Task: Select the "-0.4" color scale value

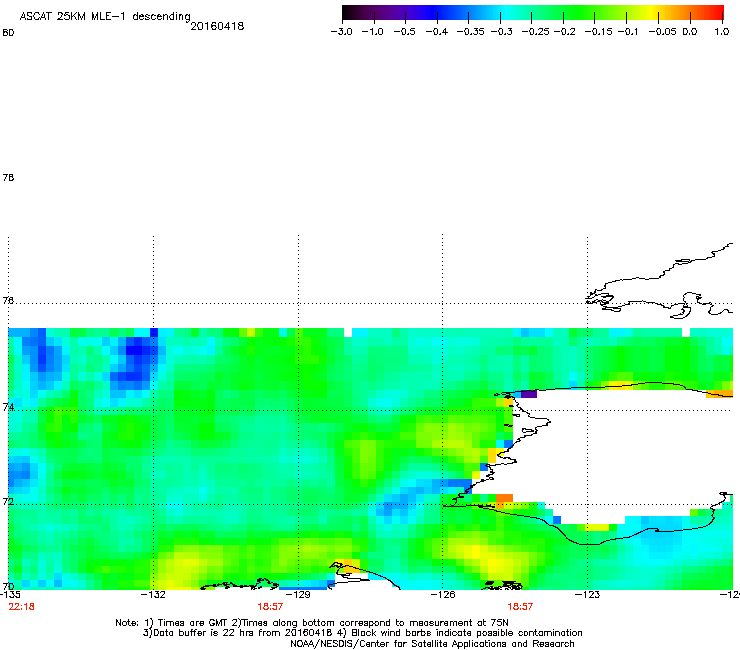Action: coord(437,32)
